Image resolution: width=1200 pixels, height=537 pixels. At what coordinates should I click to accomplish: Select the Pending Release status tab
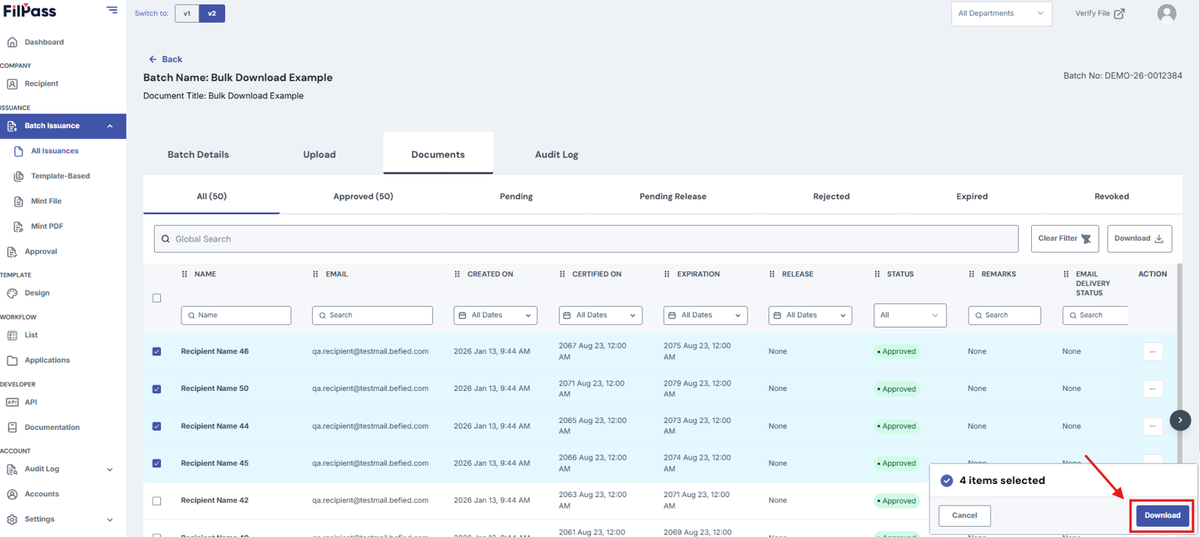(x=673, y=197)
